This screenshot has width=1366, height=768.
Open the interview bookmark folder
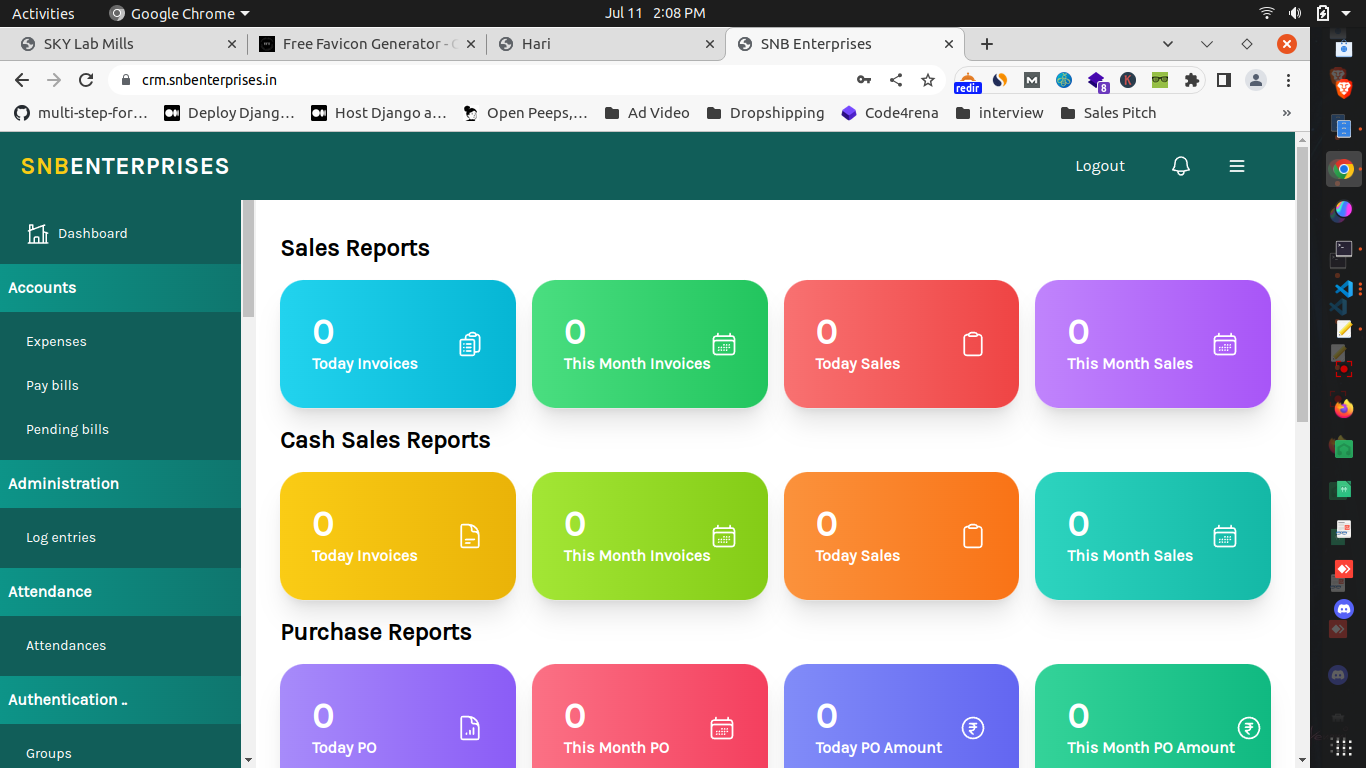(x=1000, y=113)
